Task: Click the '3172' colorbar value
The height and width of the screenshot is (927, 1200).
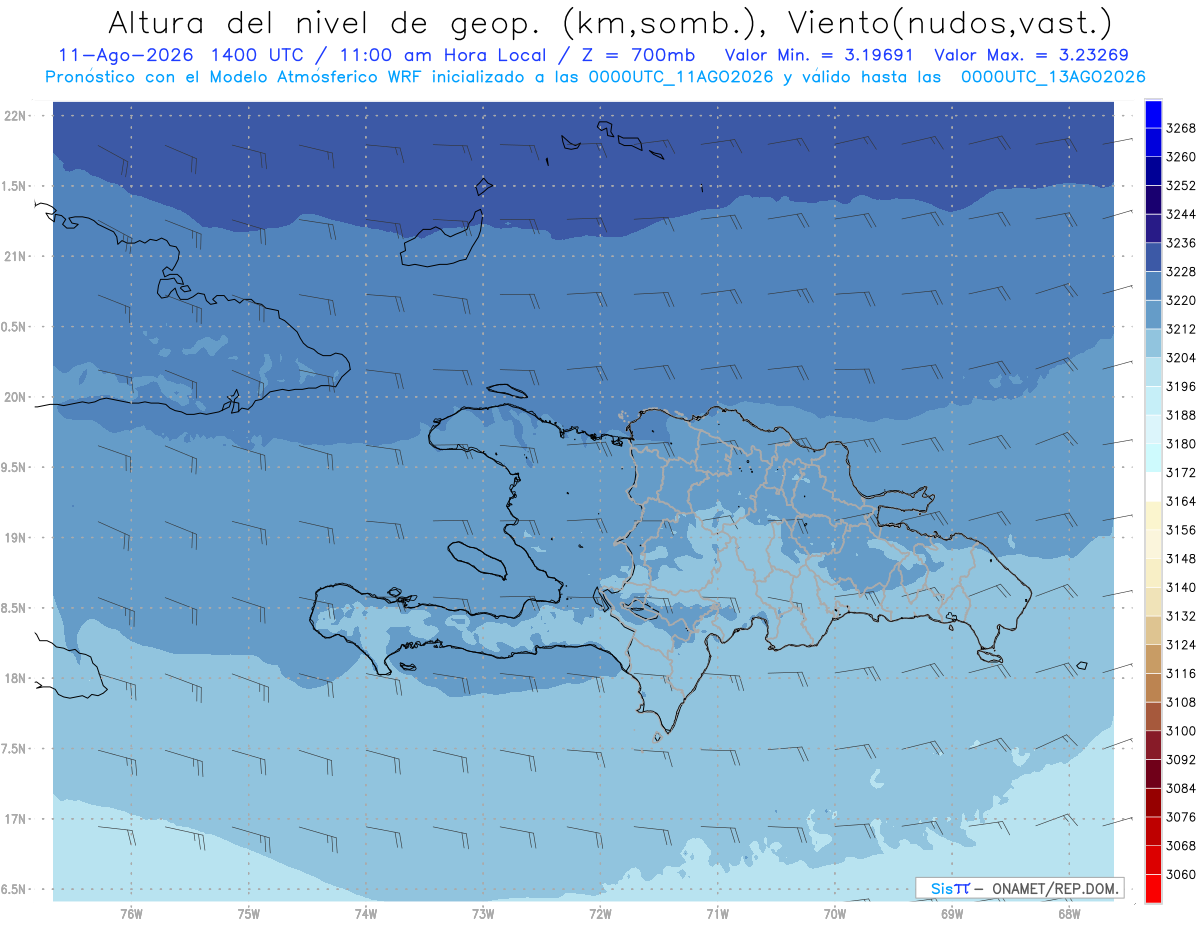Action: pyautogui.click(x=1181, y=473)
